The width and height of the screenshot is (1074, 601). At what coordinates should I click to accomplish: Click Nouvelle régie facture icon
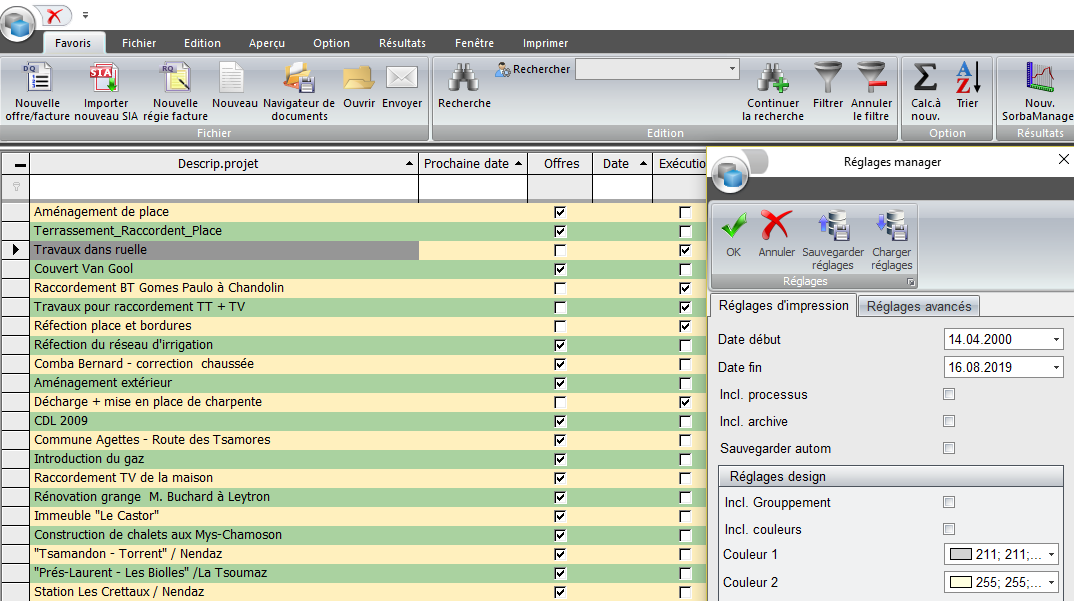pos(175,77)
